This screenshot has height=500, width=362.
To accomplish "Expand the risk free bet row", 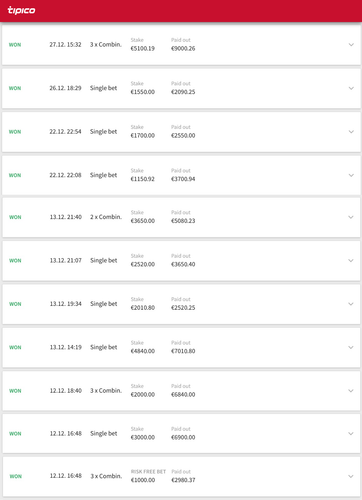I will point(351,476).
